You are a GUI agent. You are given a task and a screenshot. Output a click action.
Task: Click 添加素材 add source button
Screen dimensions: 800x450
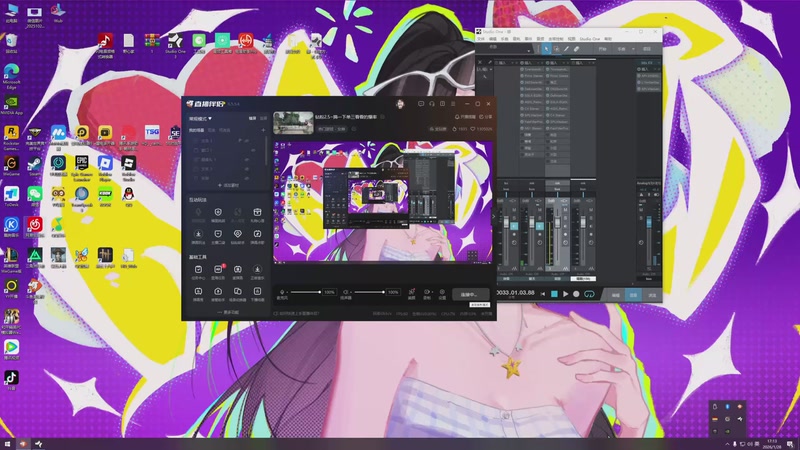click(x=229, y=185)
